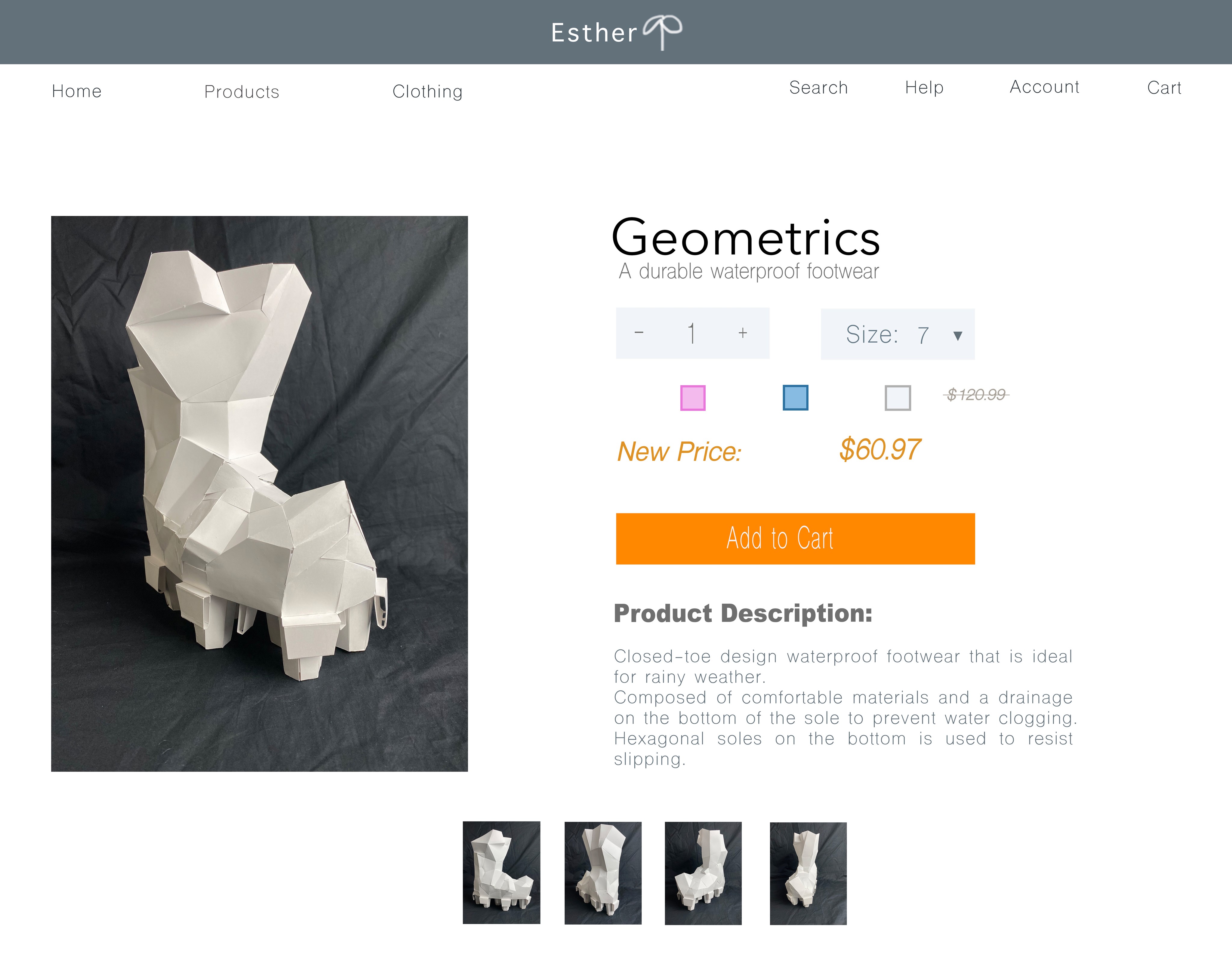Open the Clothing menu
The image size is (1232, 967).
(427, 92)
